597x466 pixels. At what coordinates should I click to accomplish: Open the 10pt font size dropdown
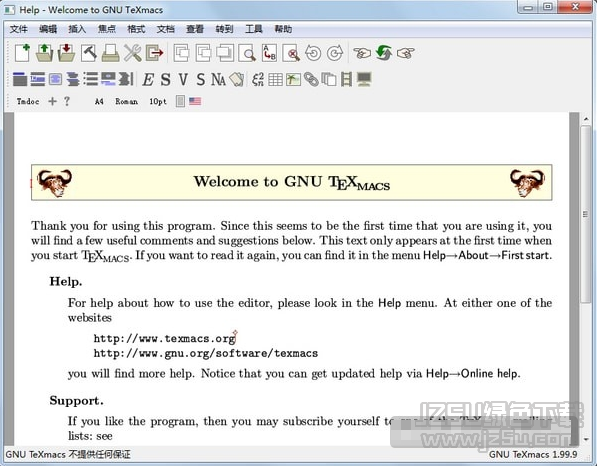(x=158, y=101)
